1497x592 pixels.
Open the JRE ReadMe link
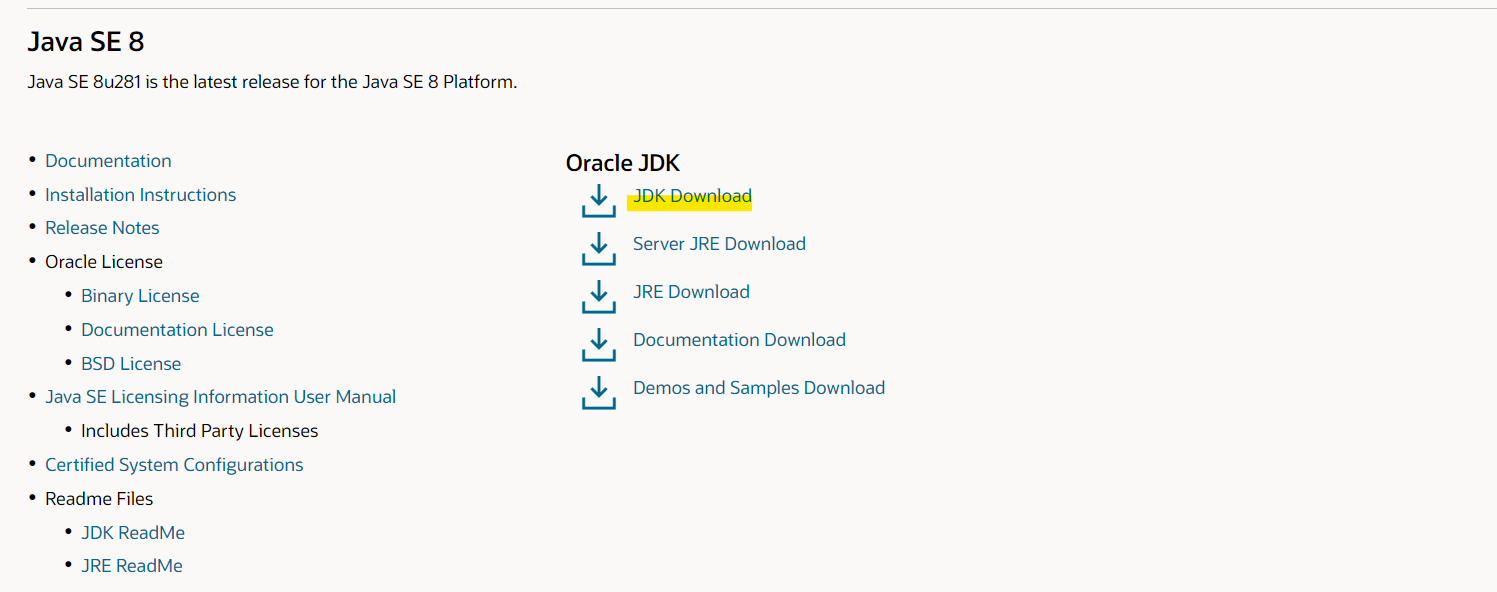132,566
